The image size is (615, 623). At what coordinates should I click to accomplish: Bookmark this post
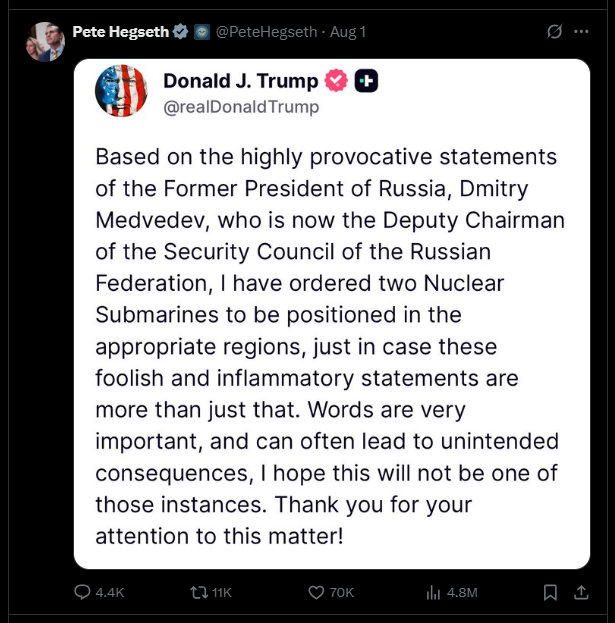pos(549,592)
